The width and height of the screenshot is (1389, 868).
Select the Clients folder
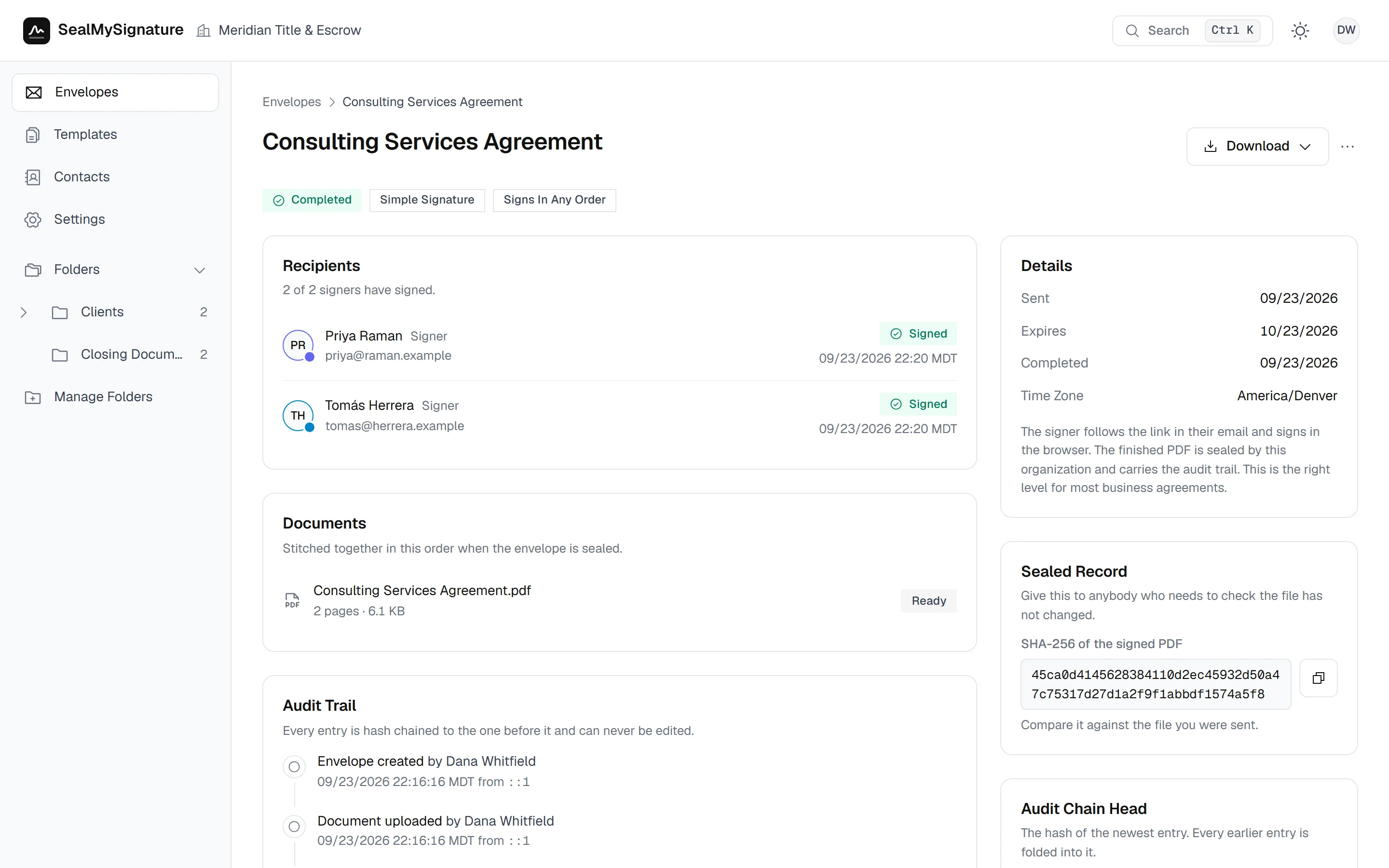click(x=129, y=312)
